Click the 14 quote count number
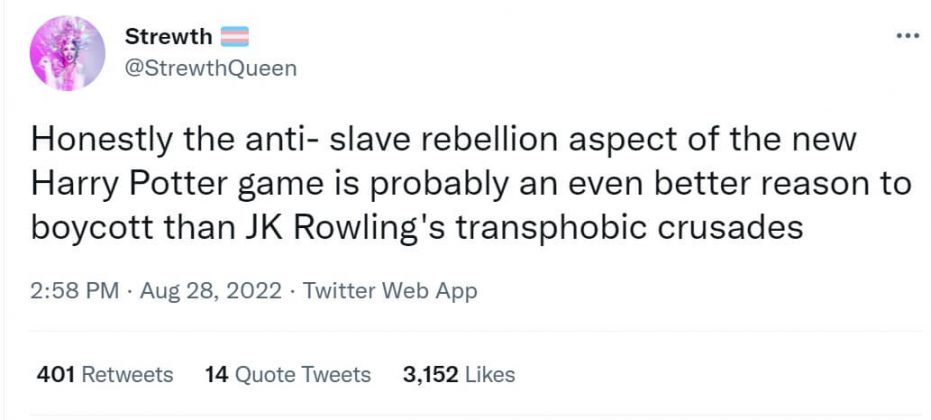Screen dimensions: 931x420 (x=216, y=375)
